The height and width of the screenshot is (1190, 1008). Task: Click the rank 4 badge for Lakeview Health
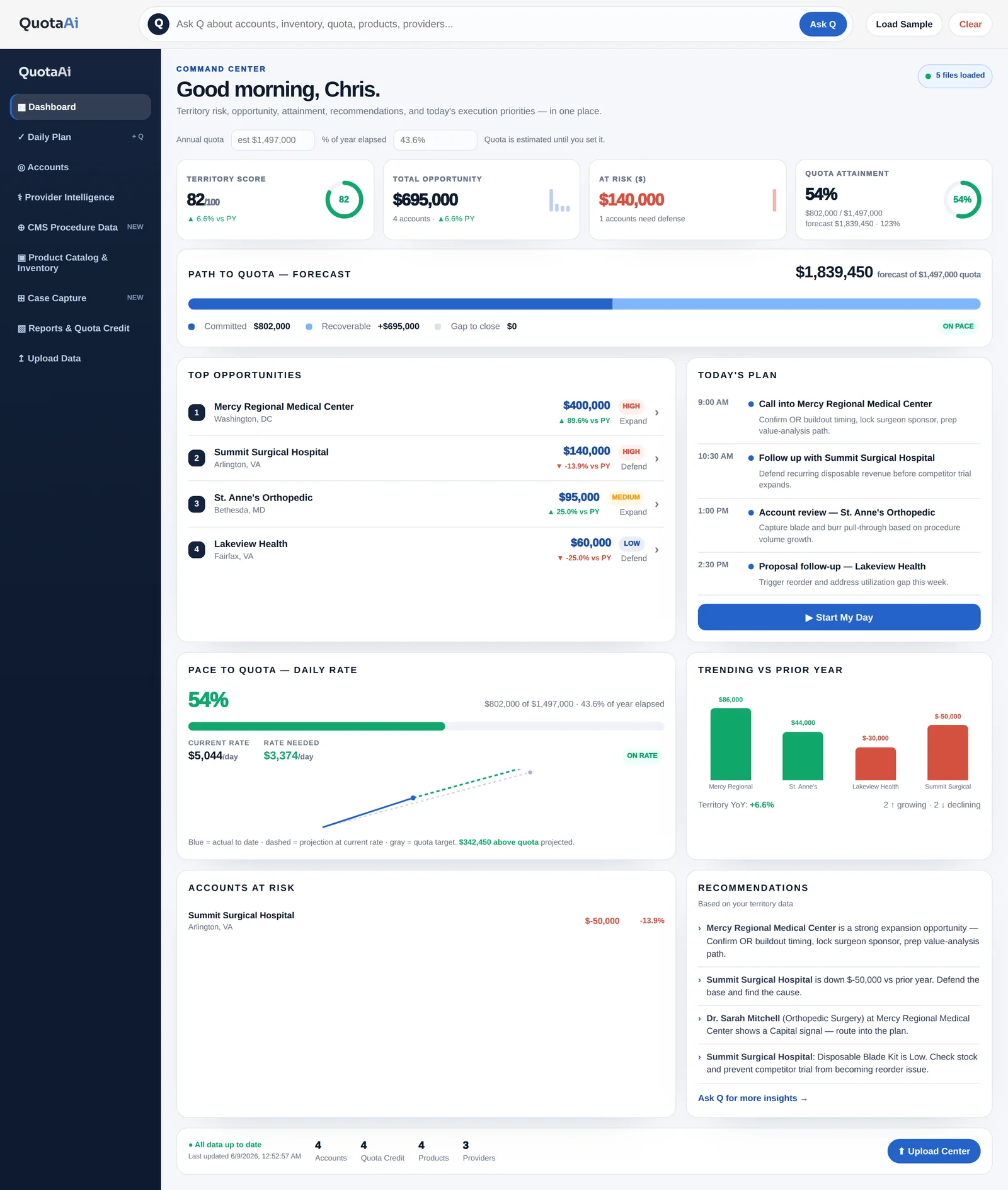197,550
